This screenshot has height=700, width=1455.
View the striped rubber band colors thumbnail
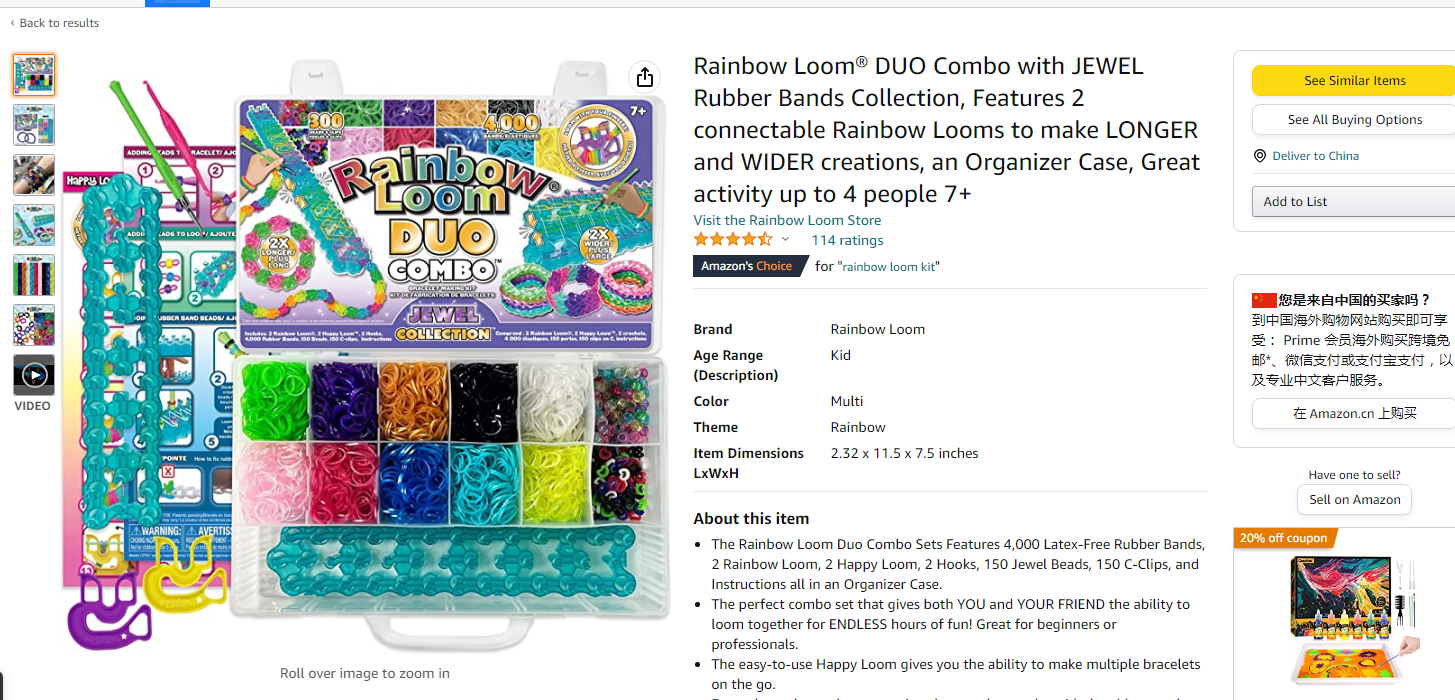tap(34, 275)
